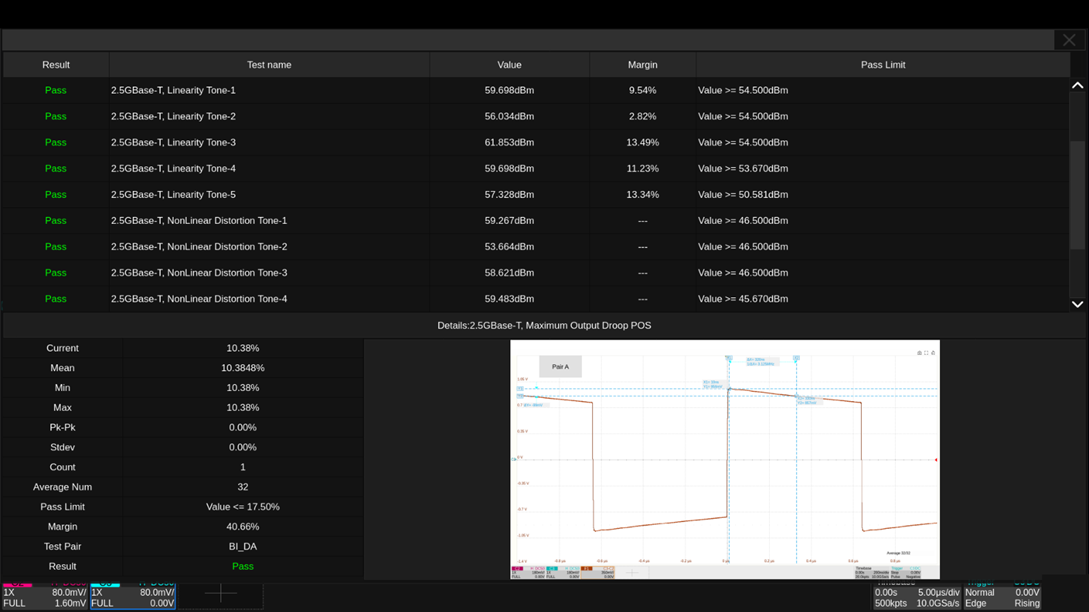This screenshot has width=1089, height=612.
Task: Click the Pair A label in waveform
Action: click(x=560, y=367)
